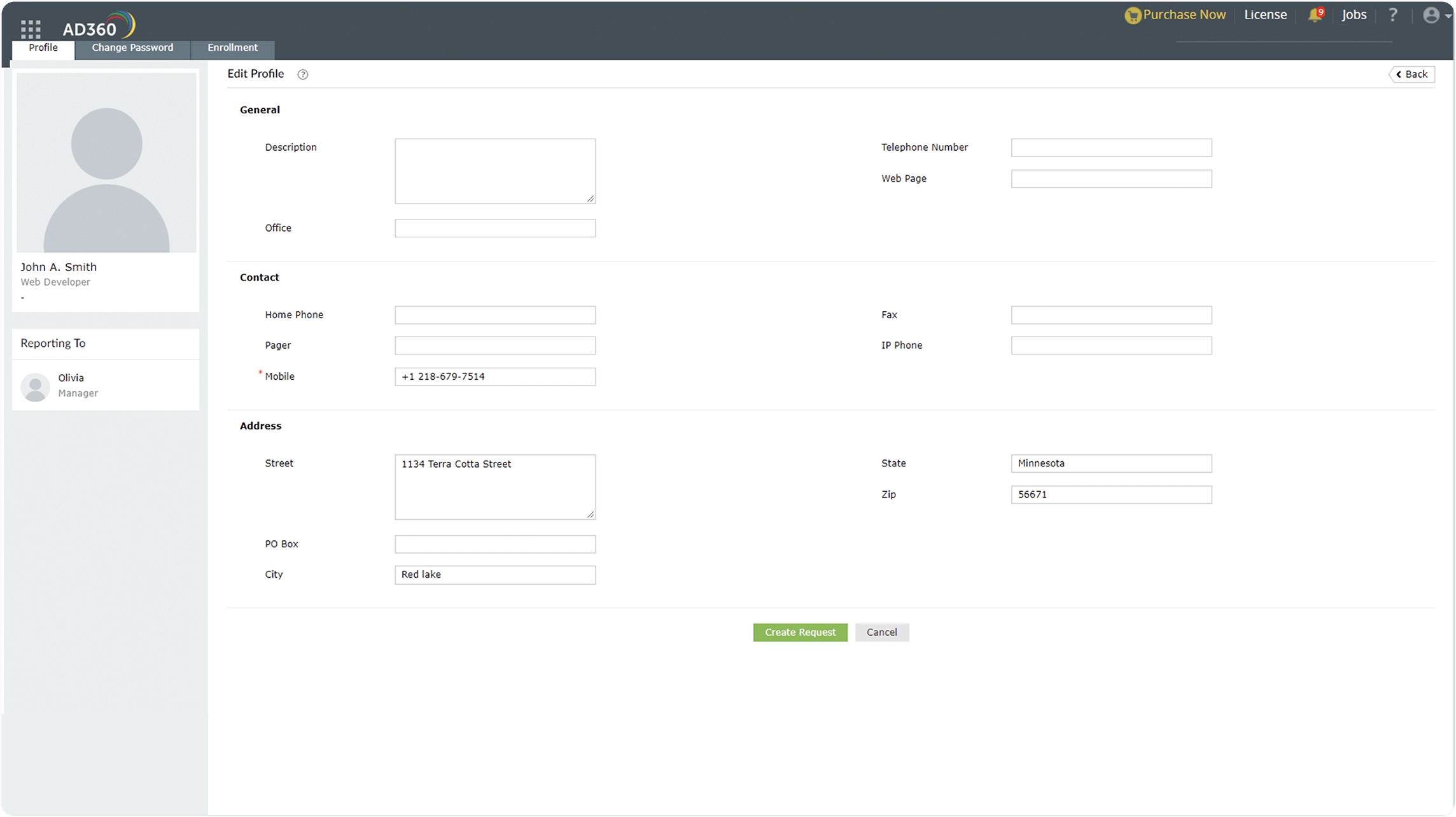Click Olivia's avatar under Reporting To
1456x817 pixels.
point(35,386)
